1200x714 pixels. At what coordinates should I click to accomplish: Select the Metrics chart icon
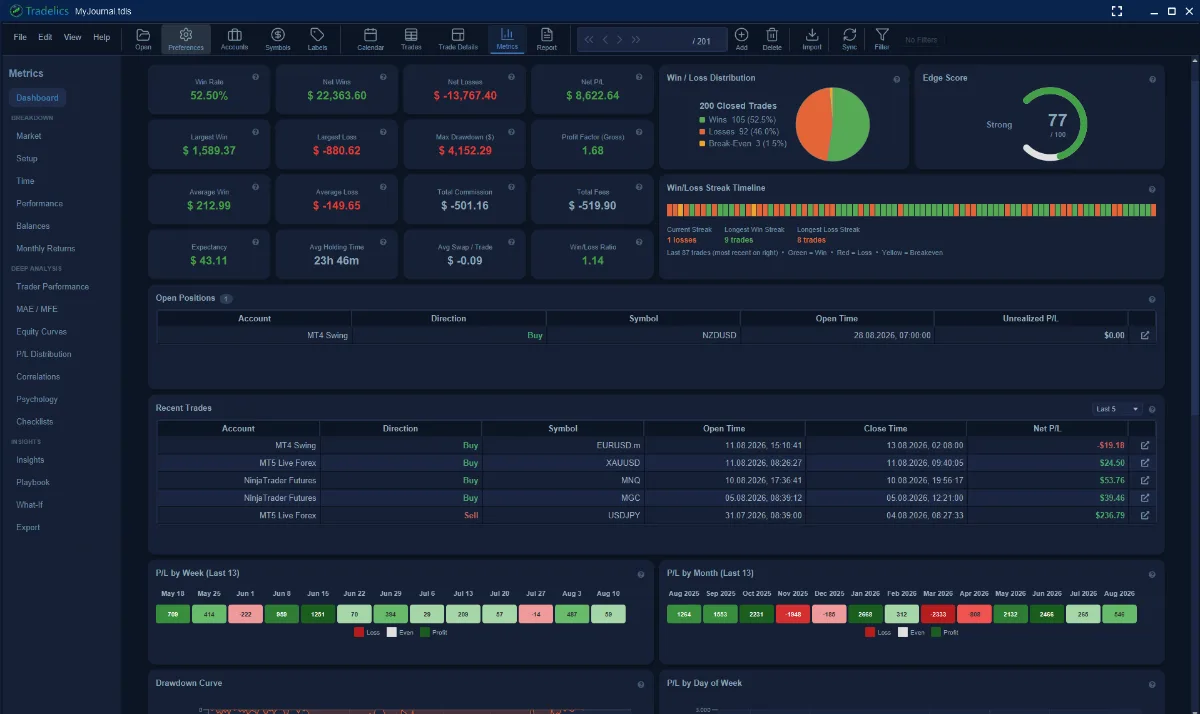pos(507,39)
